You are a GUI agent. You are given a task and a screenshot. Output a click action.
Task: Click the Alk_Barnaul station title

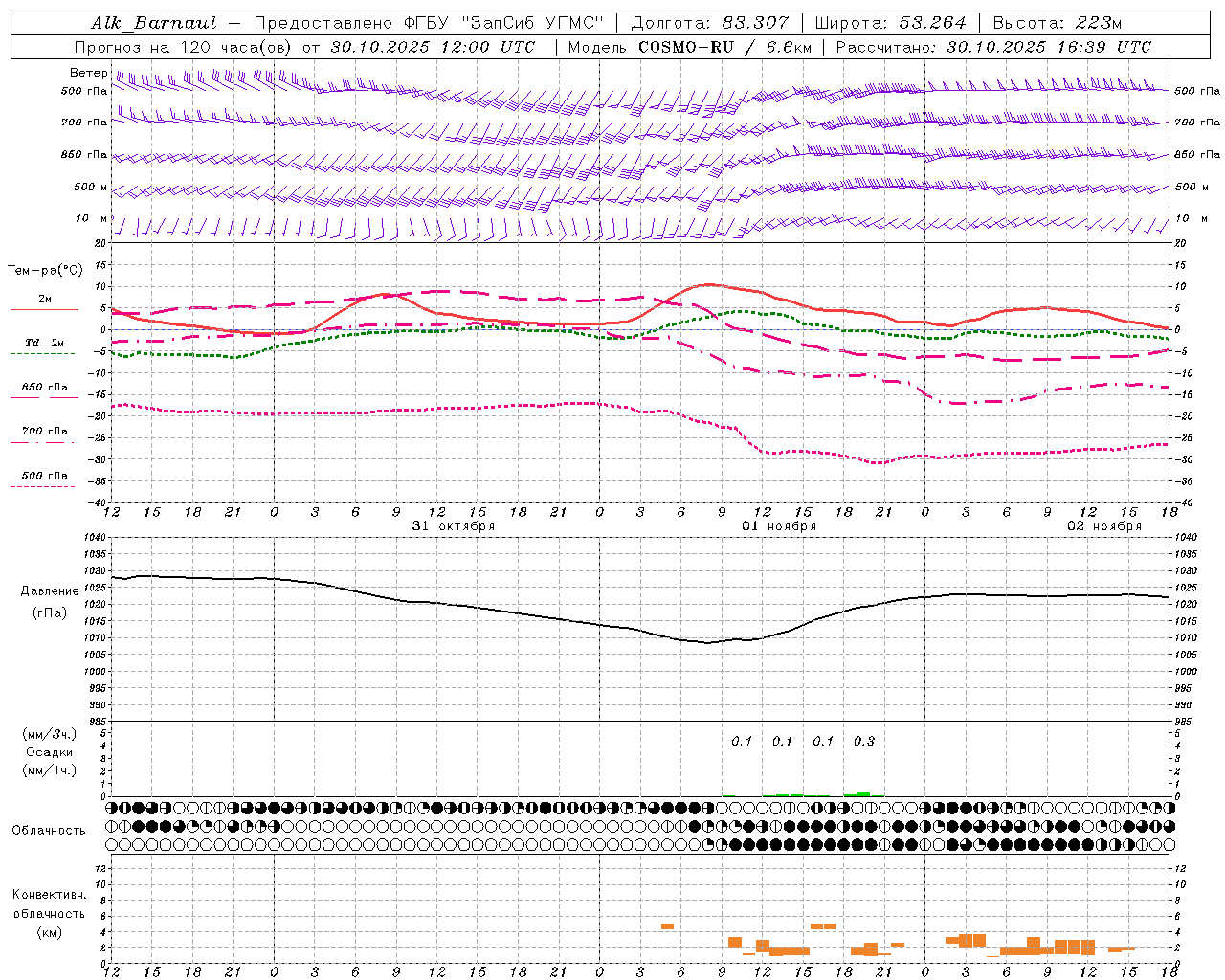point(154,23)
